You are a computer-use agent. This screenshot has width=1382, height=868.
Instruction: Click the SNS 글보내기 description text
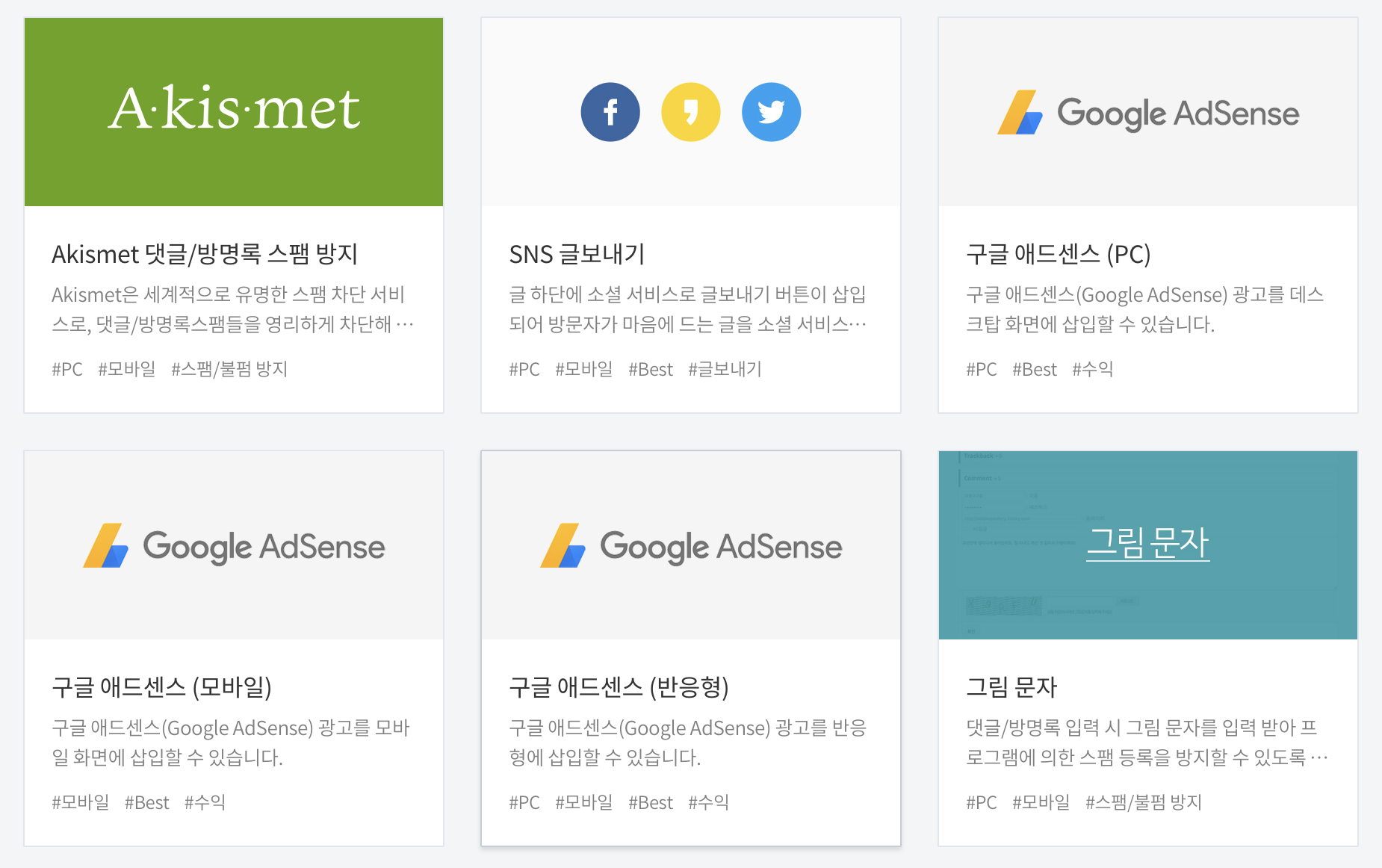point(688,309)
